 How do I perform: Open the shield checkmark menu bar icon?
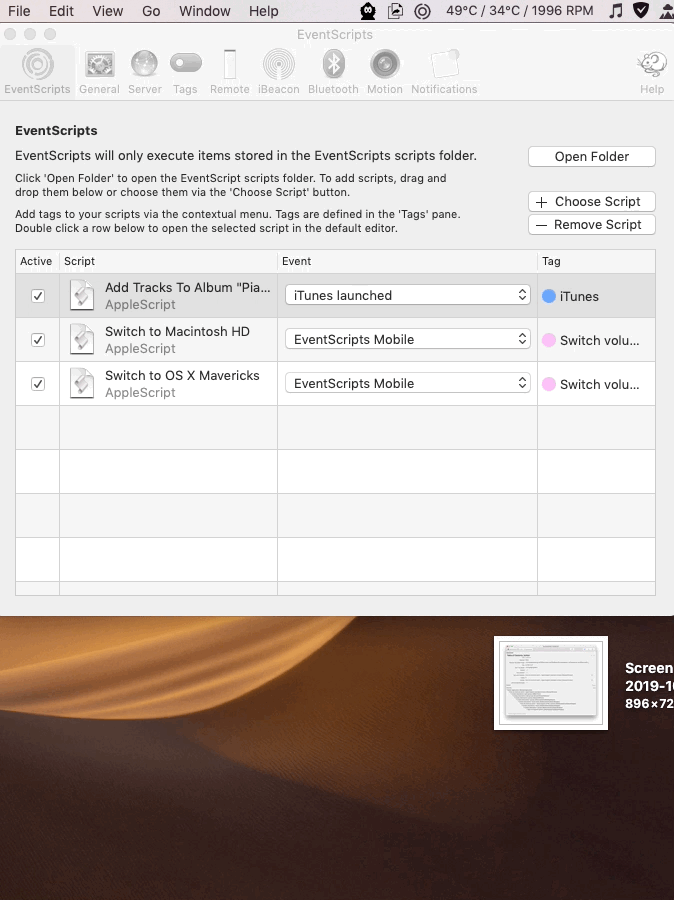[x=641, y=10]
